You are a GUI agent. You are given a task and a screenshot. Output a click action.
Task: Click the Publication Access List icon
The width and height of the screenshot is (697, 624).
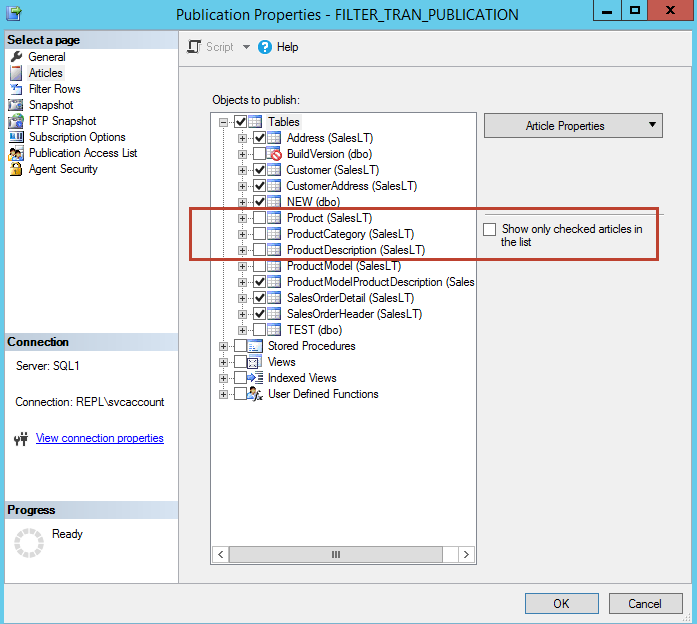click(x=16, y=153)
